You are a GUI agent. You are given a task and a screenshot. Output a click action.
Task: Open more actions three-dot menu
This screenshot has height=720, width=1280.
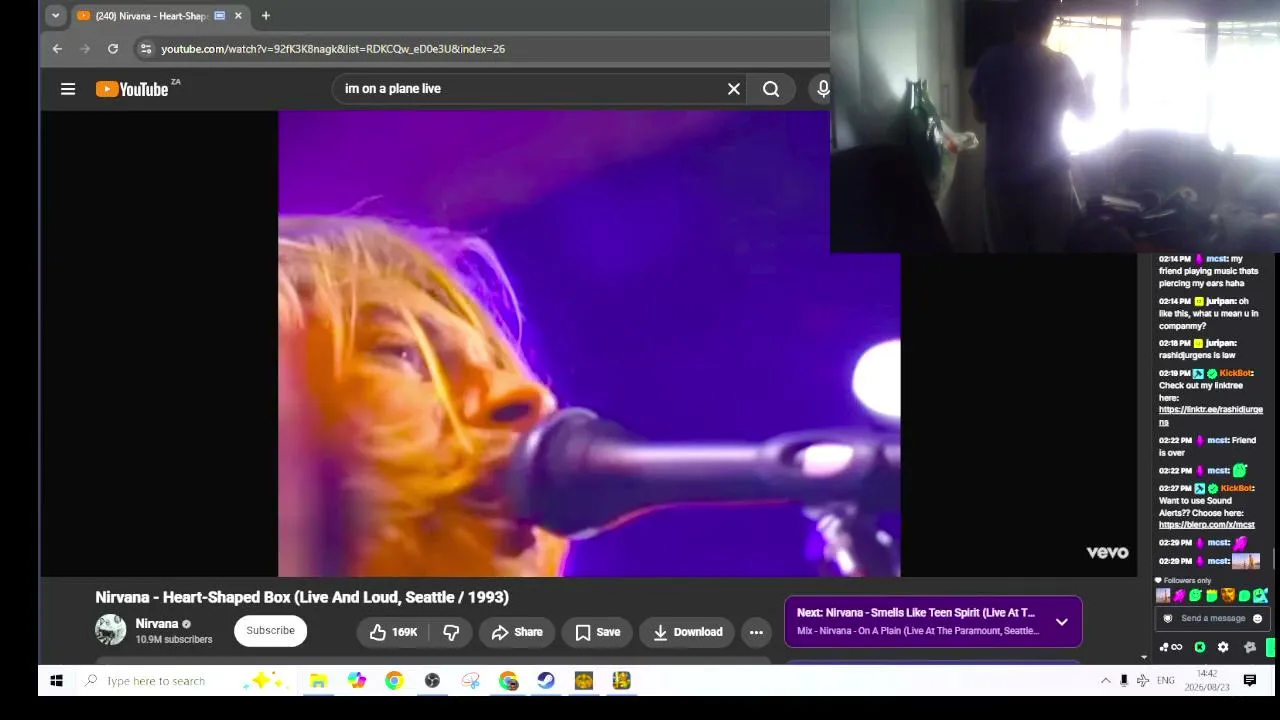756,632
